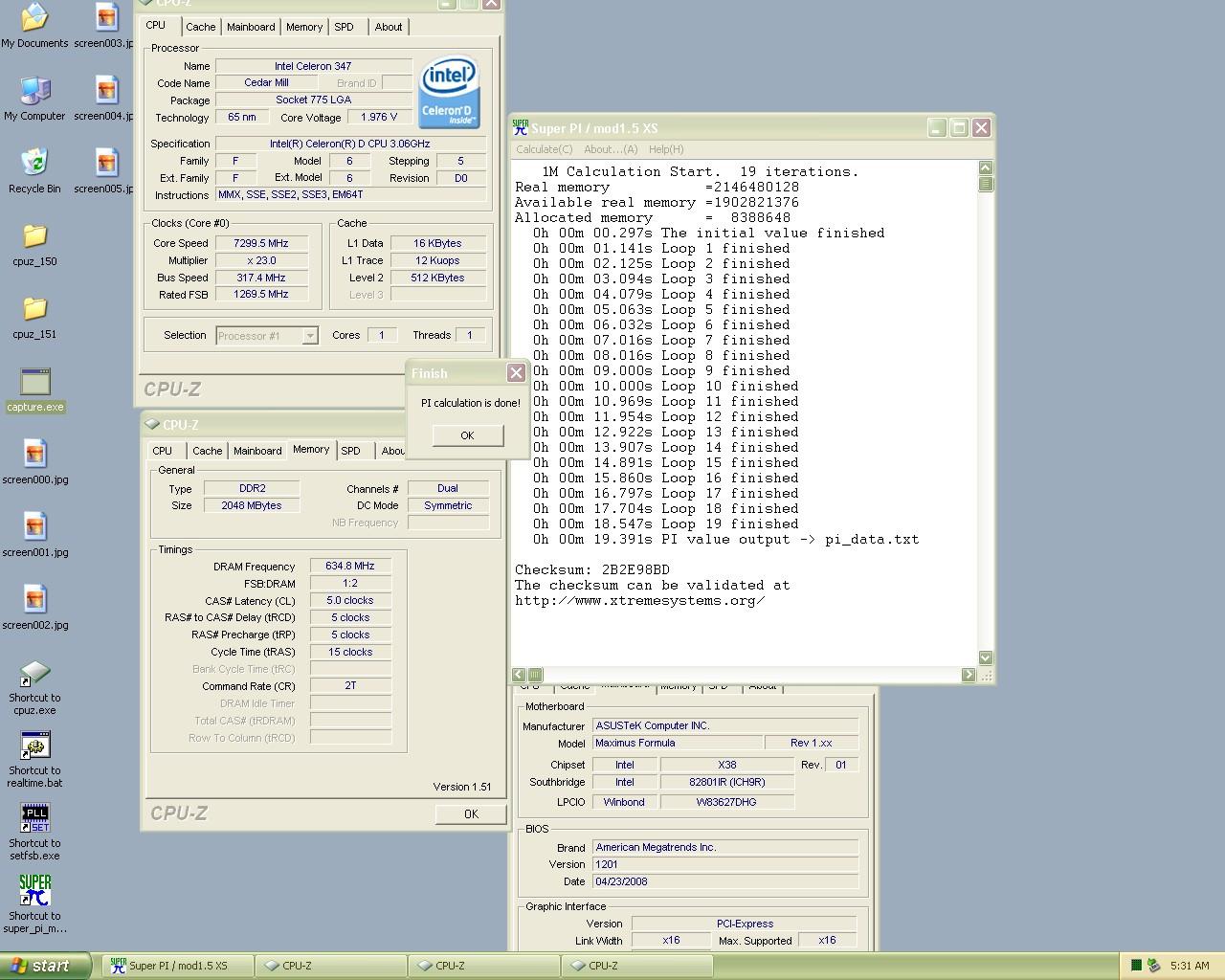The width and height of the screenshot is (1225, 980).
Task: Select Shortcut to setfsb.exe icon
Action: (x=34, y=833)
